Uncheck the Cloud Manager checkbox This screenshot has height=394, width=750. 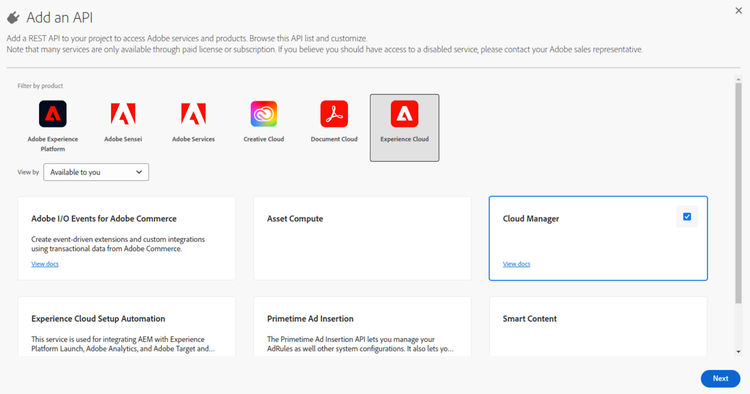point(687,217)
